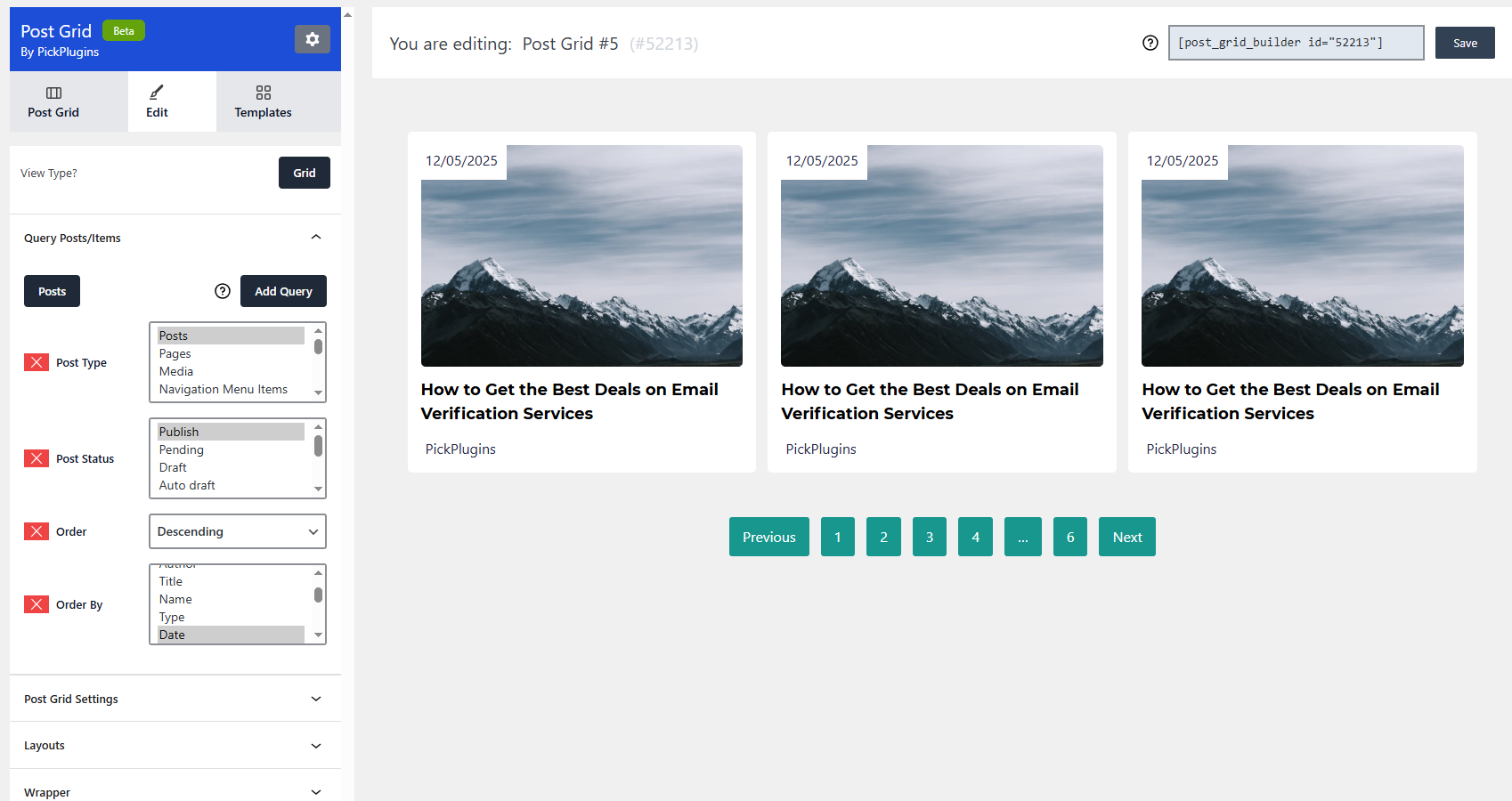Screen dimensions: 1512x801
Task: Select Publish in Post Status list
Action: pyautogui.click(x=231, y=432)
